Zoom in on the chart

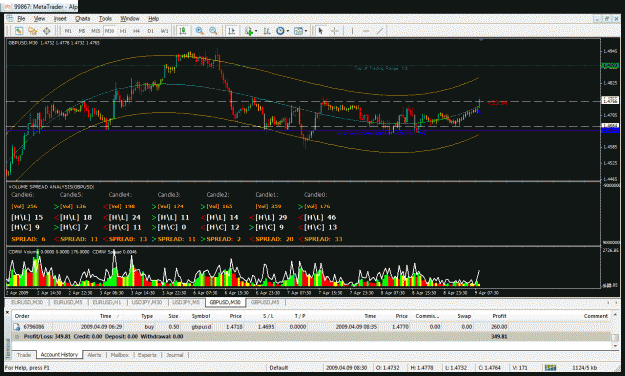[200, 31]
